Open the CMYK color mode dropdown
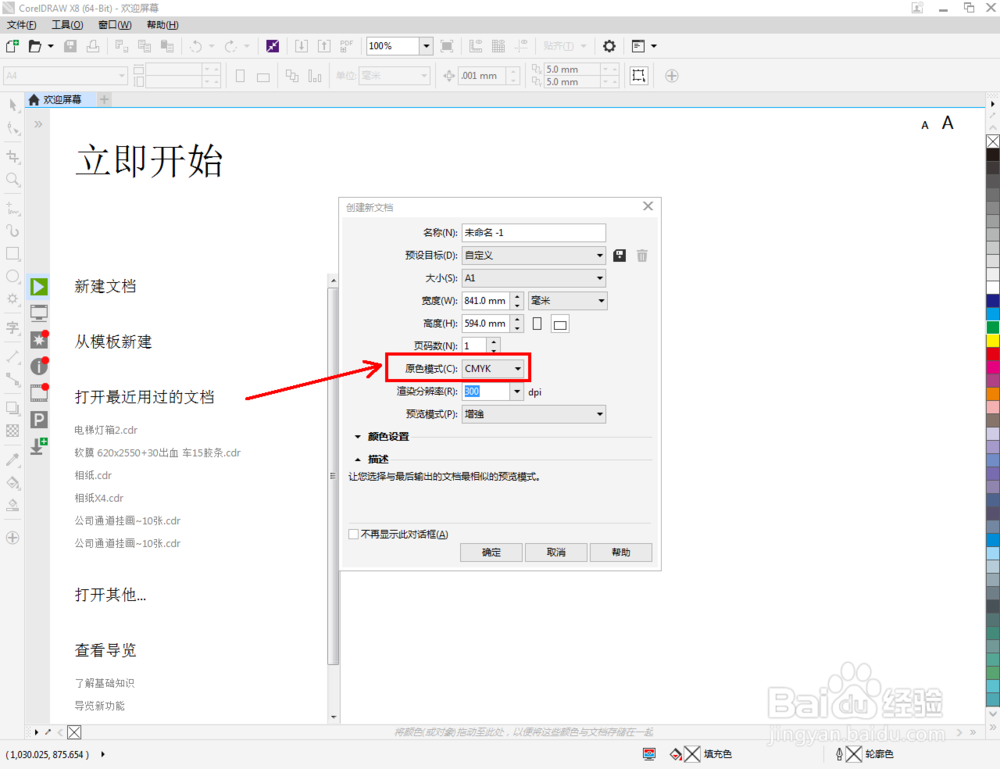This screenshot has height=769, width=1000. click(493, 369)
